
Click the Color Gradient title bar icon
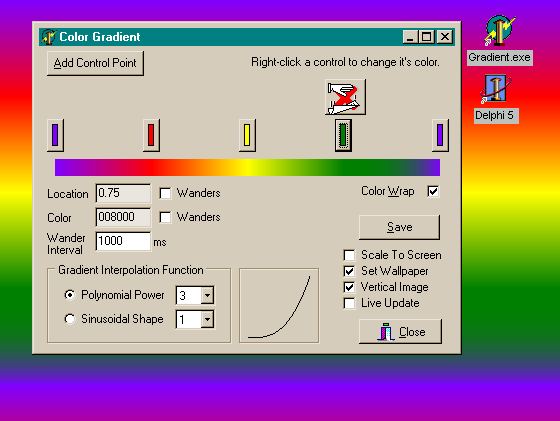48,37
